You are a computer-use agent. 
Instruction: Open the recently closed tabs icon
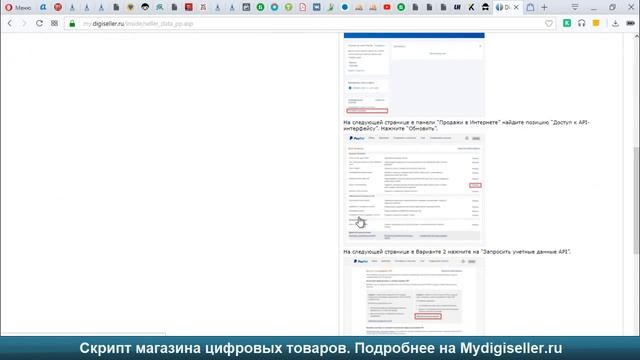530,7
